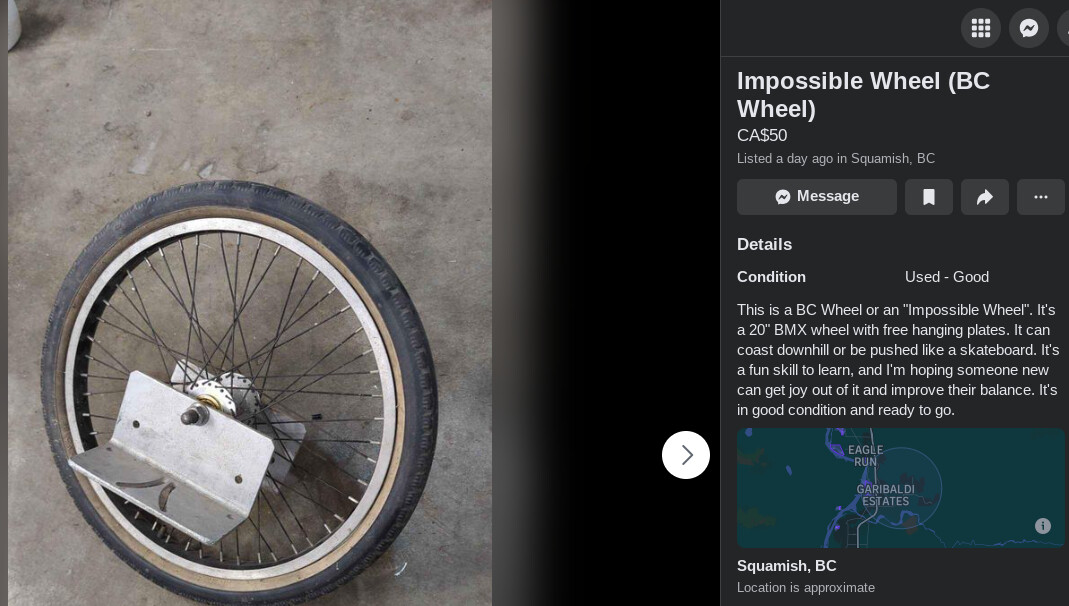
Task: Share the listing using arrow icon
Action: coord(984,197)
